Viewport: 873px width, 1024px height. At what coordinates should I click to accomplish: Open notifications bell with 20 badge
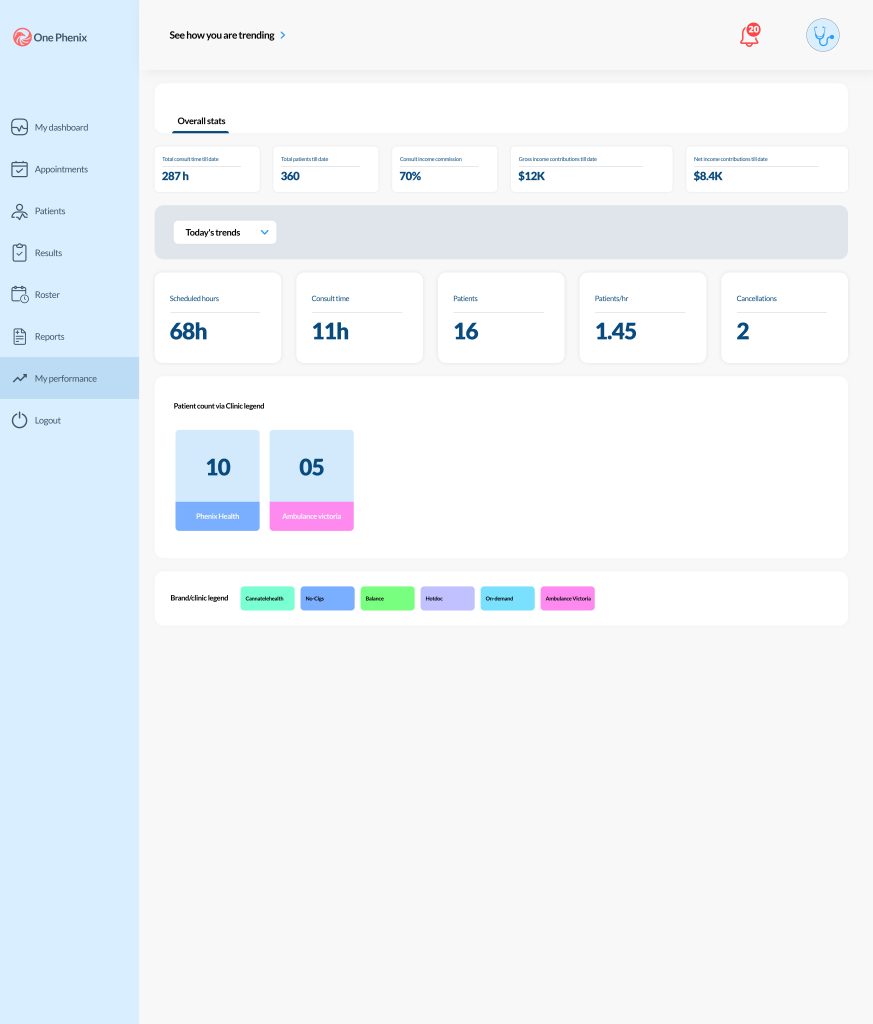pyautogui.click(x=749, y=36)
